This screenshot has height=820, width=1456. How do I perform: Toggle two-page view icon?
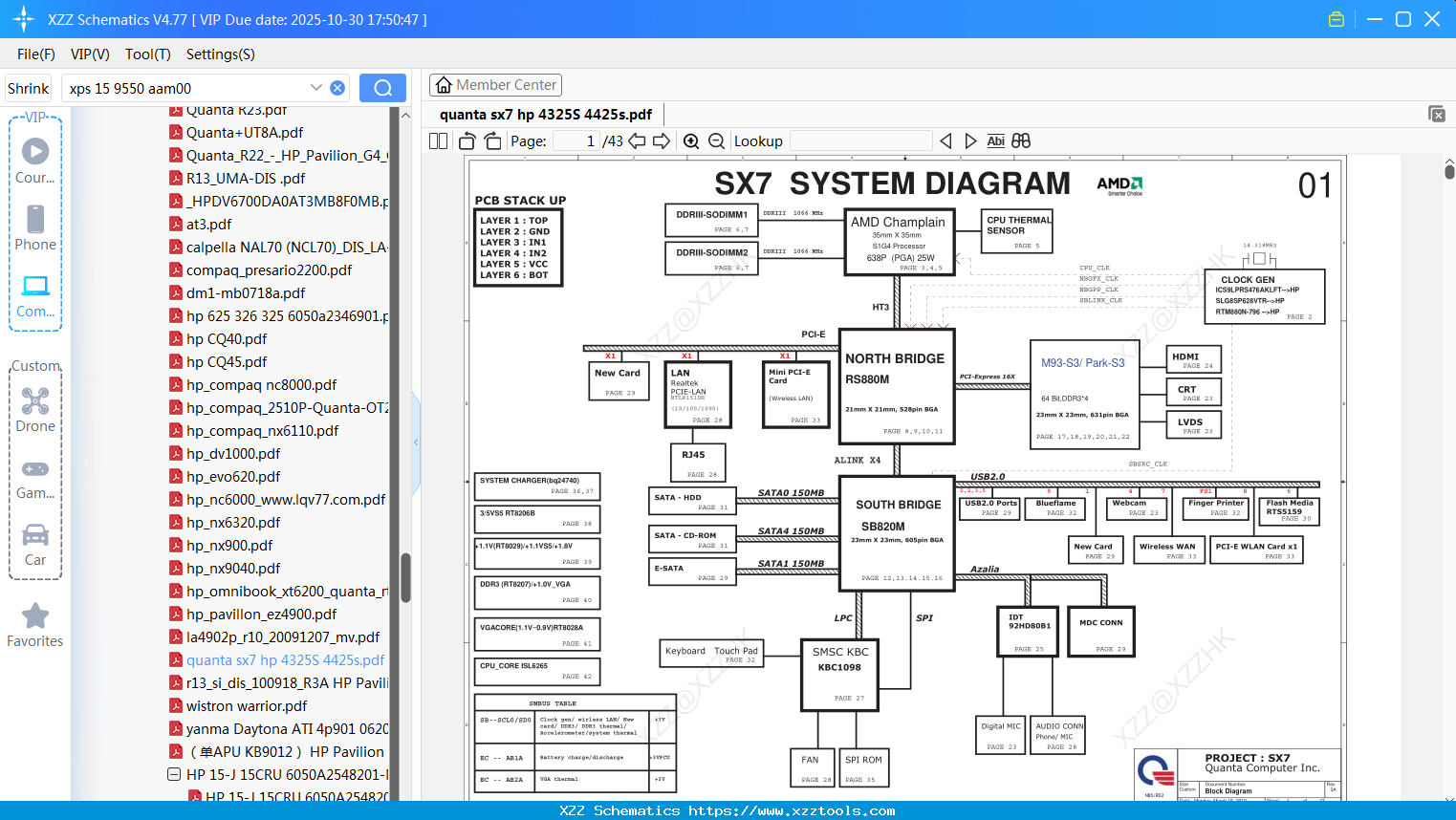pos(439,140)
